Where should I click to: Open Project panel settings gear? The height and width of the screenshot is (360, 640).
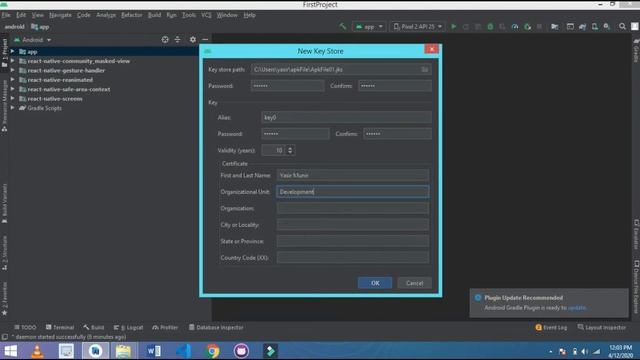[193, 40]
